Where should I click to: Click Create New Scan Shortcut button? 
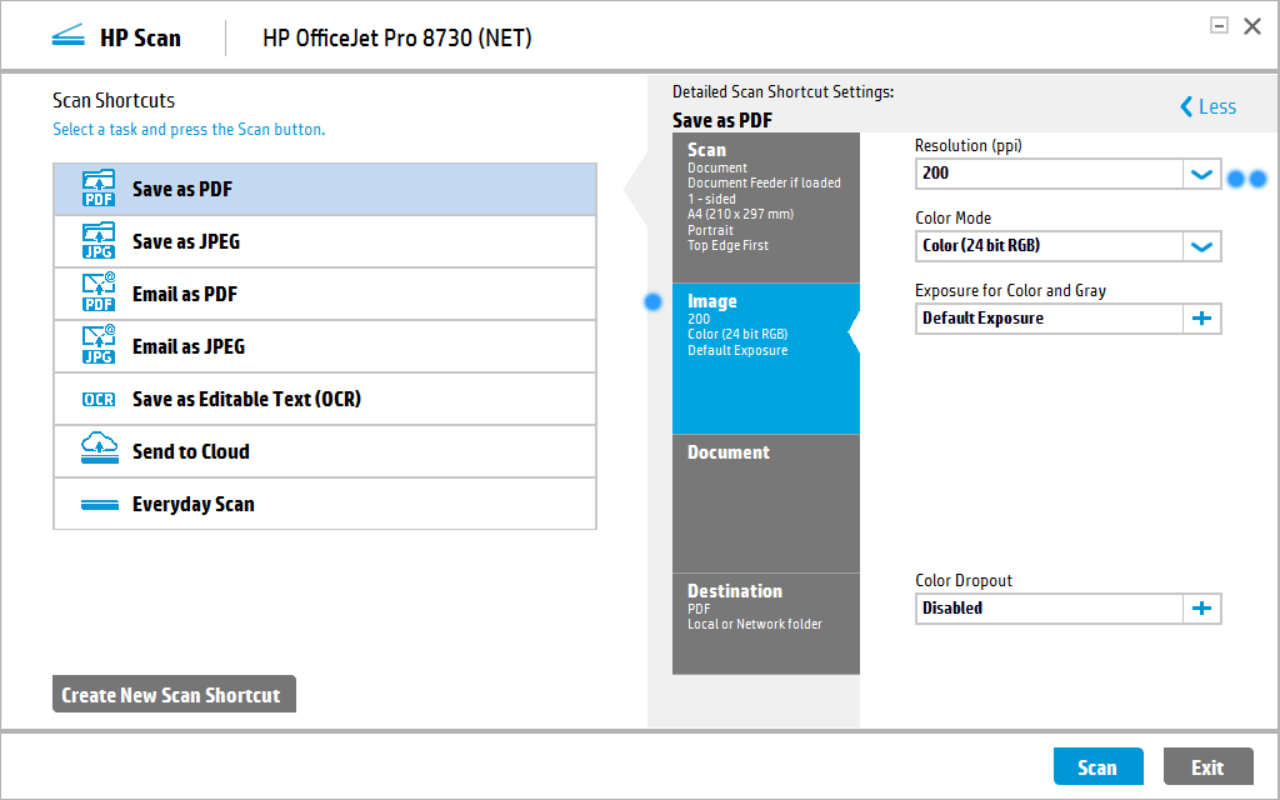click(x=174, y=694)
